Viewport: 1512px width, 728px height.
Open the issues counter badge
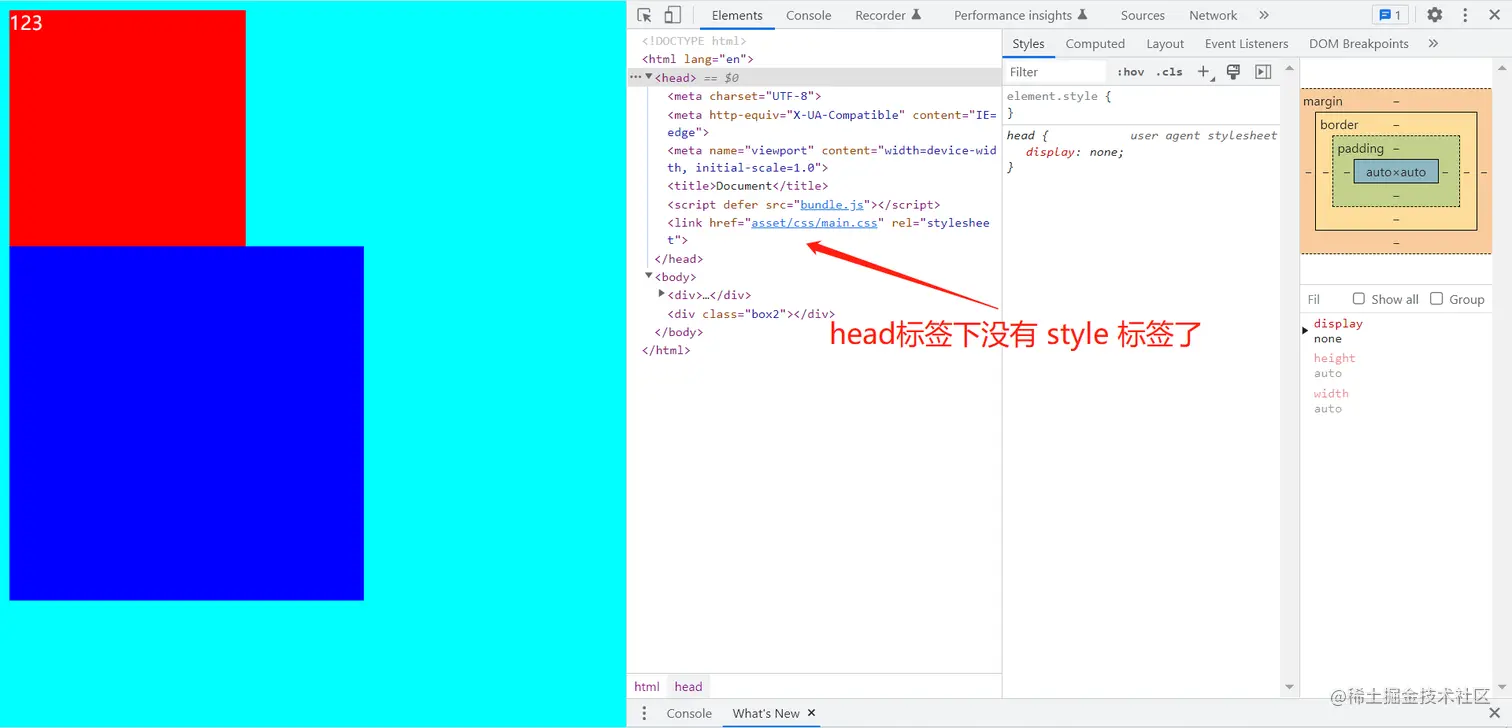1390,15
